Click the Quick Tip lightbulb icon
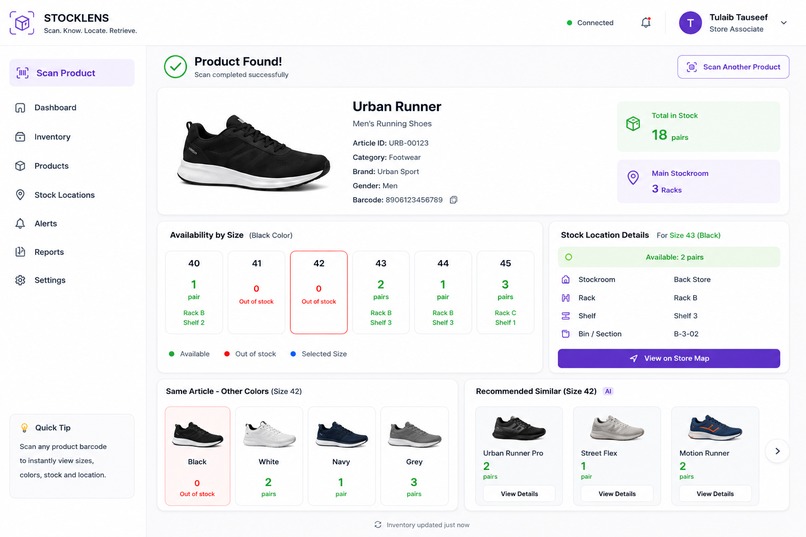The image size is (806, 537). (24, 428)
